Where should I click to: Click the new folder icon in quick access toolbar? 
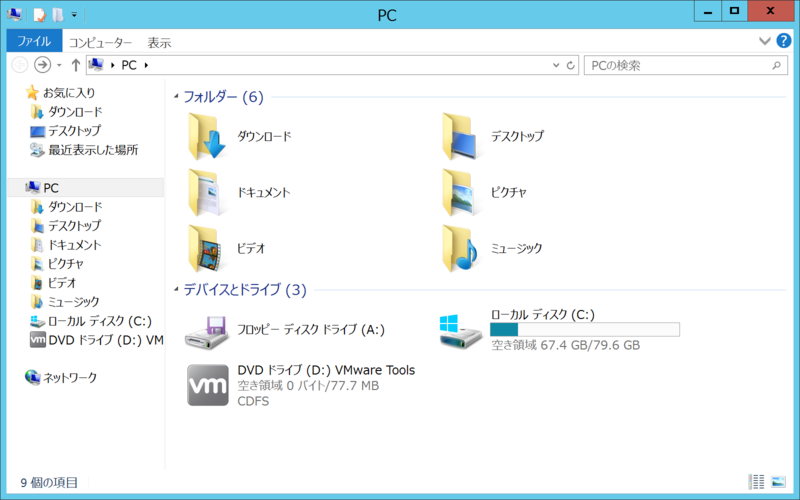(58, 14)
